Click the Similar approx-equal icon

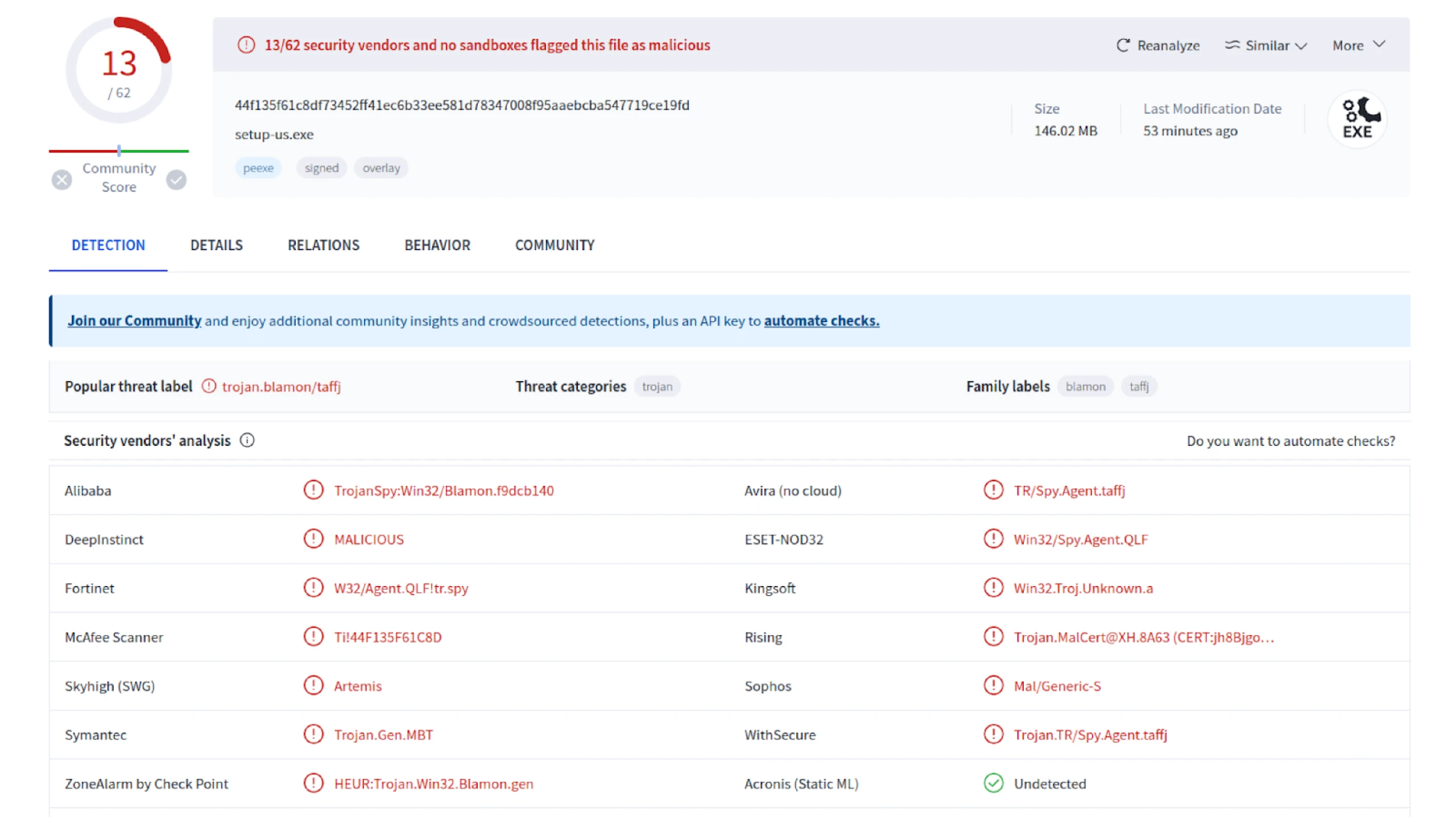[x=1232, y=44]
